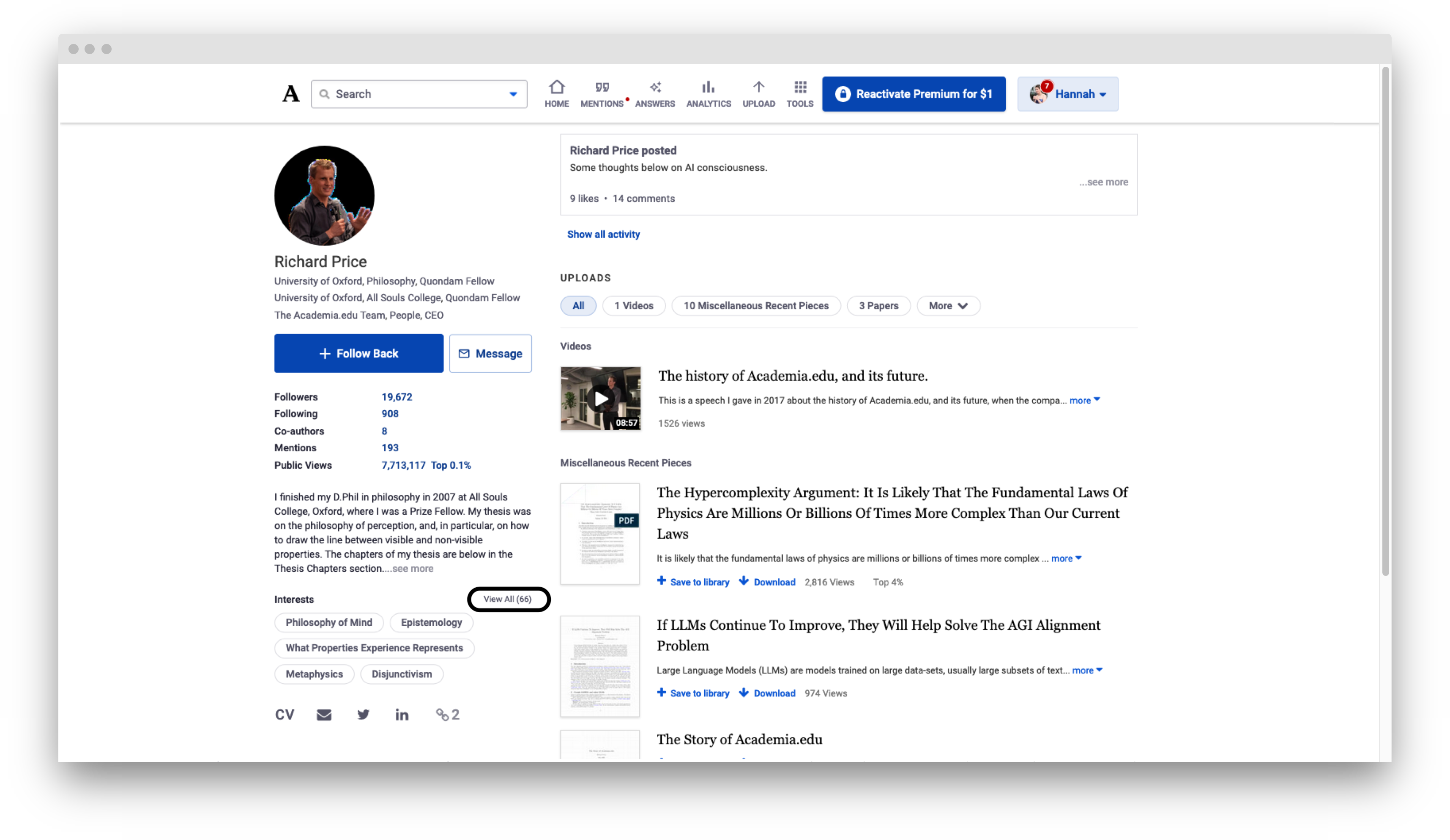
Task: Save the LLMs AGI Alignment paper to library
Action: (693, 693)
